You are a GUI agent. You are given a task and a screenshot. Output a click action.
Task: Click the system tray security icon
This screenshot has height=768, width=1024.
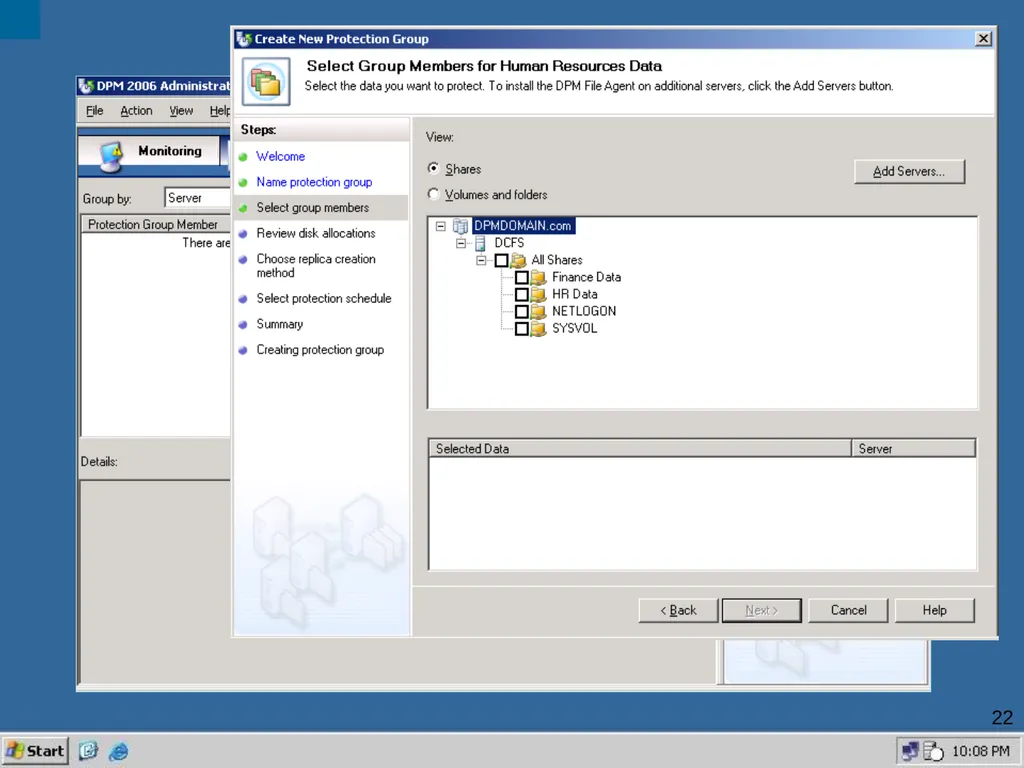[x=933, y=752]
